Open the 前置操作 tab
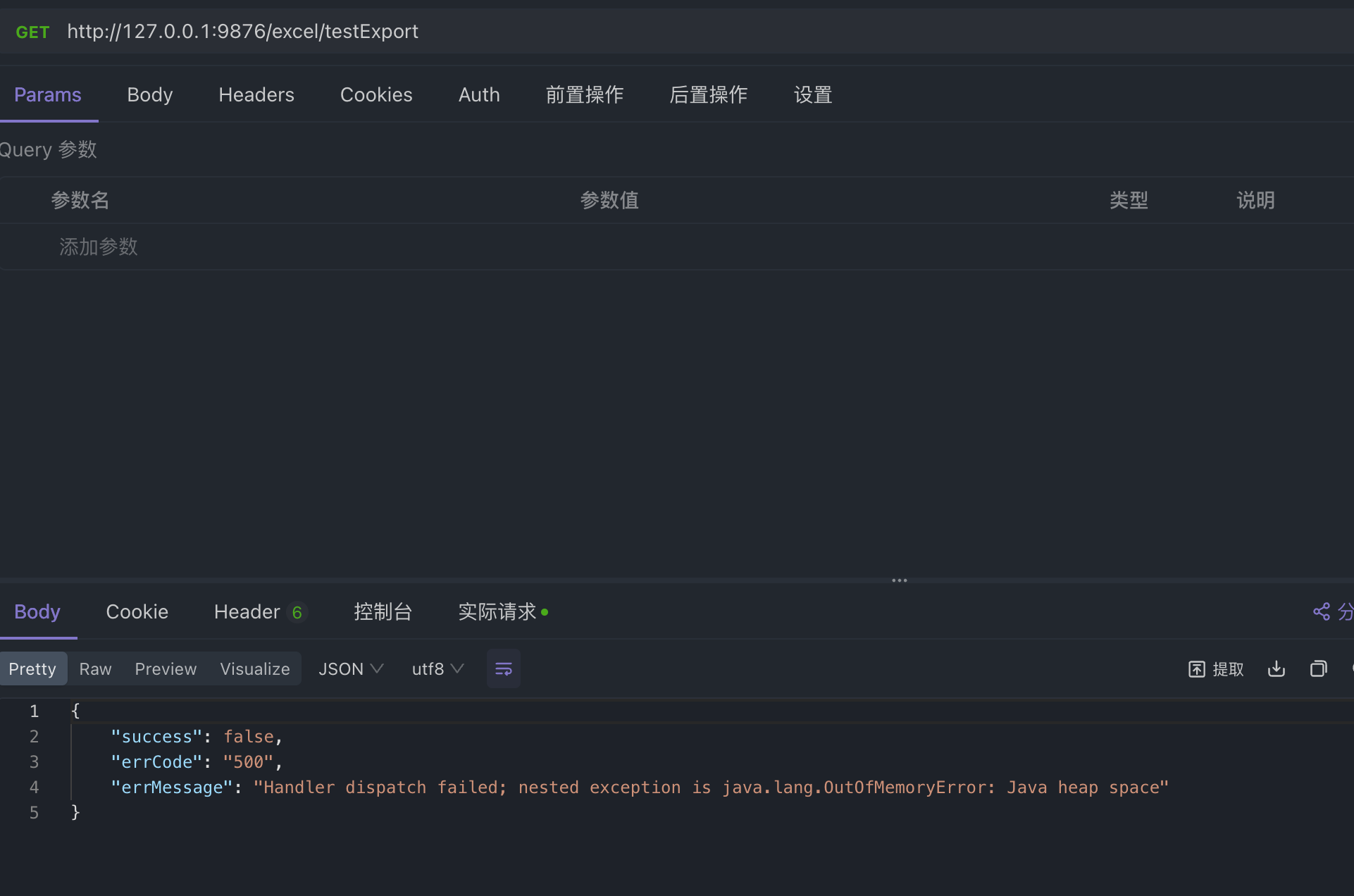Viewport: 1354px width, 896px height. coord(585,94)
